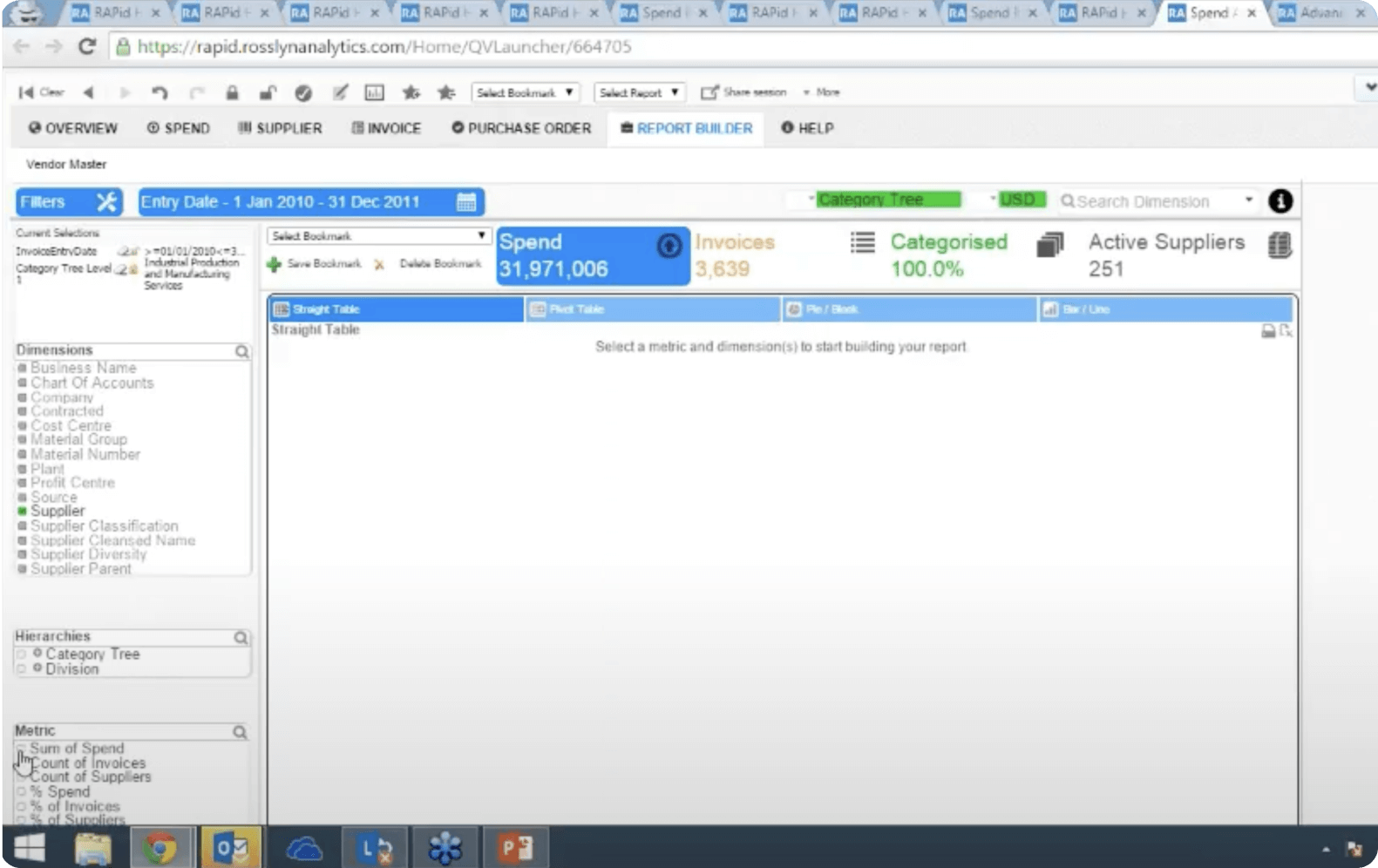Open the panel Select Bookmark dropdown
Viewport: 1378px width, 868px height.
pos(378,236)
